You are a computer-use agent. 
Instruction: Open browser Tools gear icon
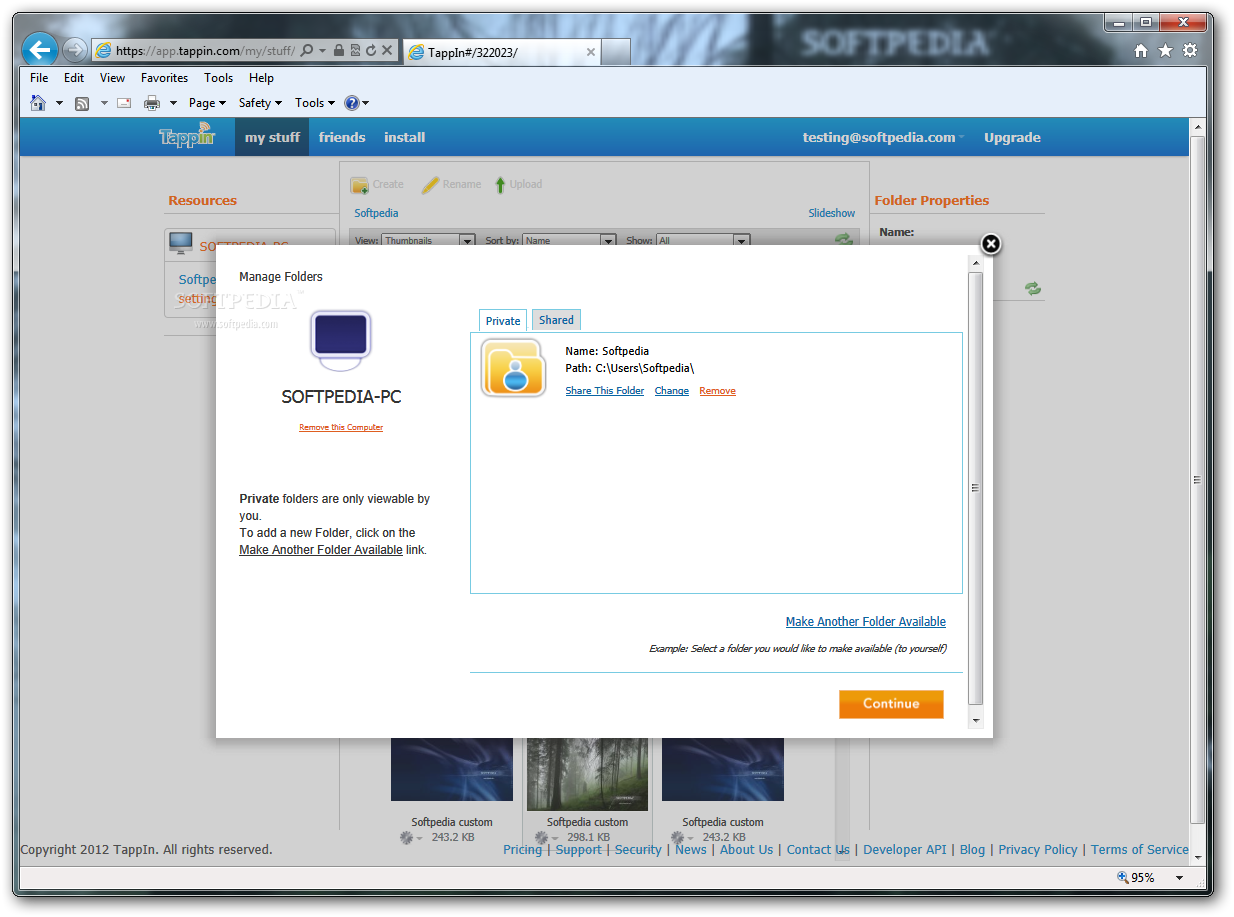(x=1190, y=50)
